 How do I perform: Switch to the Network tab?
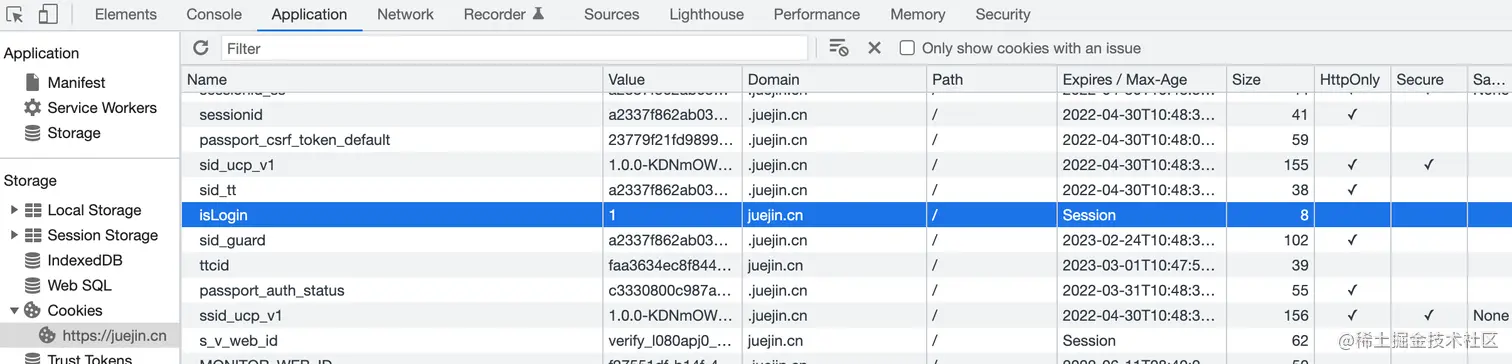click(405, 14)
